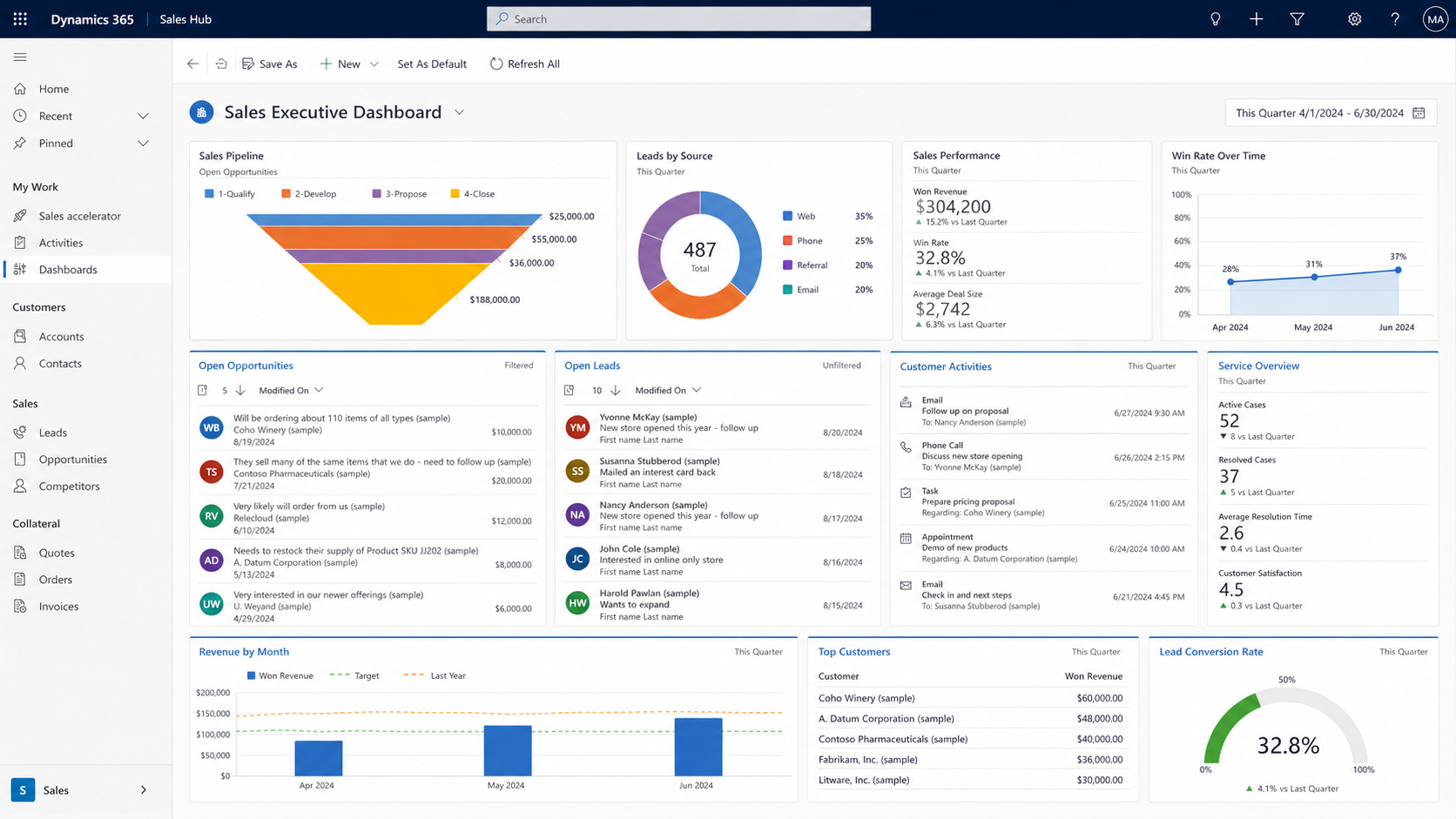Toggle sort direction arrow in Open Leads
This screenshot has width=1456, height=819.
click(616, 391)
